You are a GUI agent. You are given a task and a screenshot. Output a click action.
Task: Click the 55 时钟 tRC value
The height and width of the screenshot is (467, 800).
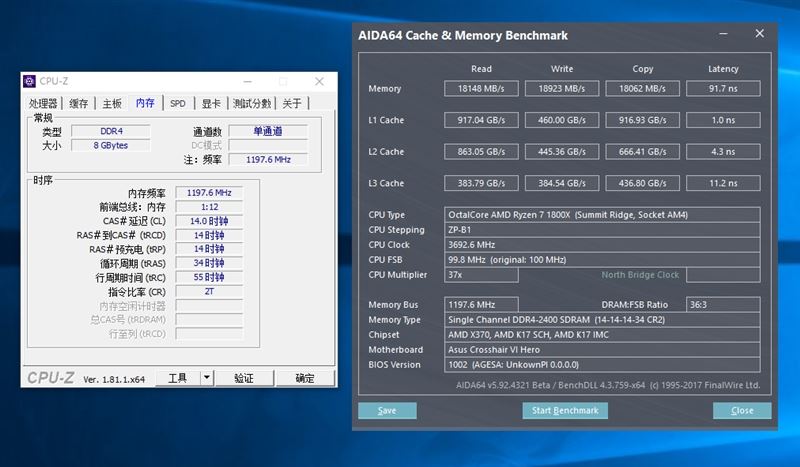(x=209, y=277)
